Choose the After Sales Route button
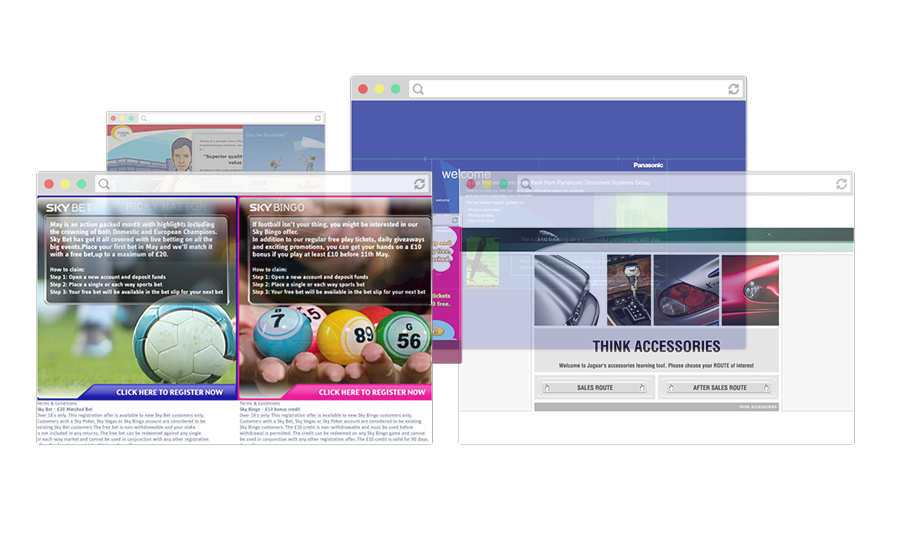Viewport: 901px width, 543px height. point(718,388)
